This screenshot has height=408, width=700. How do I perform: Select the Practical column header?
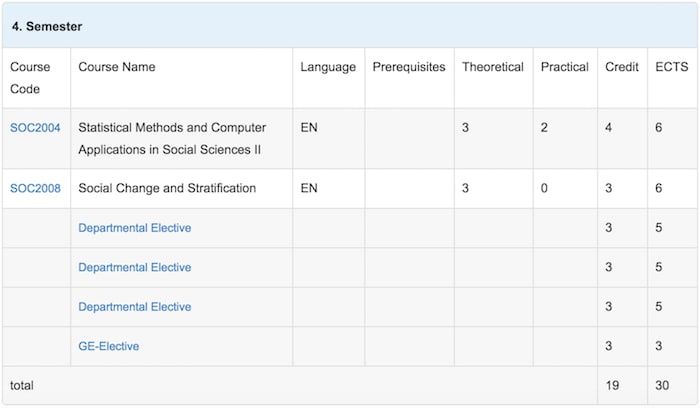pyautogui.click(x=565, y=67)
